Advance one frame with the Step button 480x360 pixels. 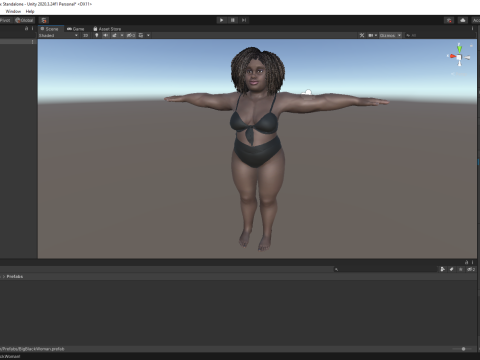coord(244,20)
